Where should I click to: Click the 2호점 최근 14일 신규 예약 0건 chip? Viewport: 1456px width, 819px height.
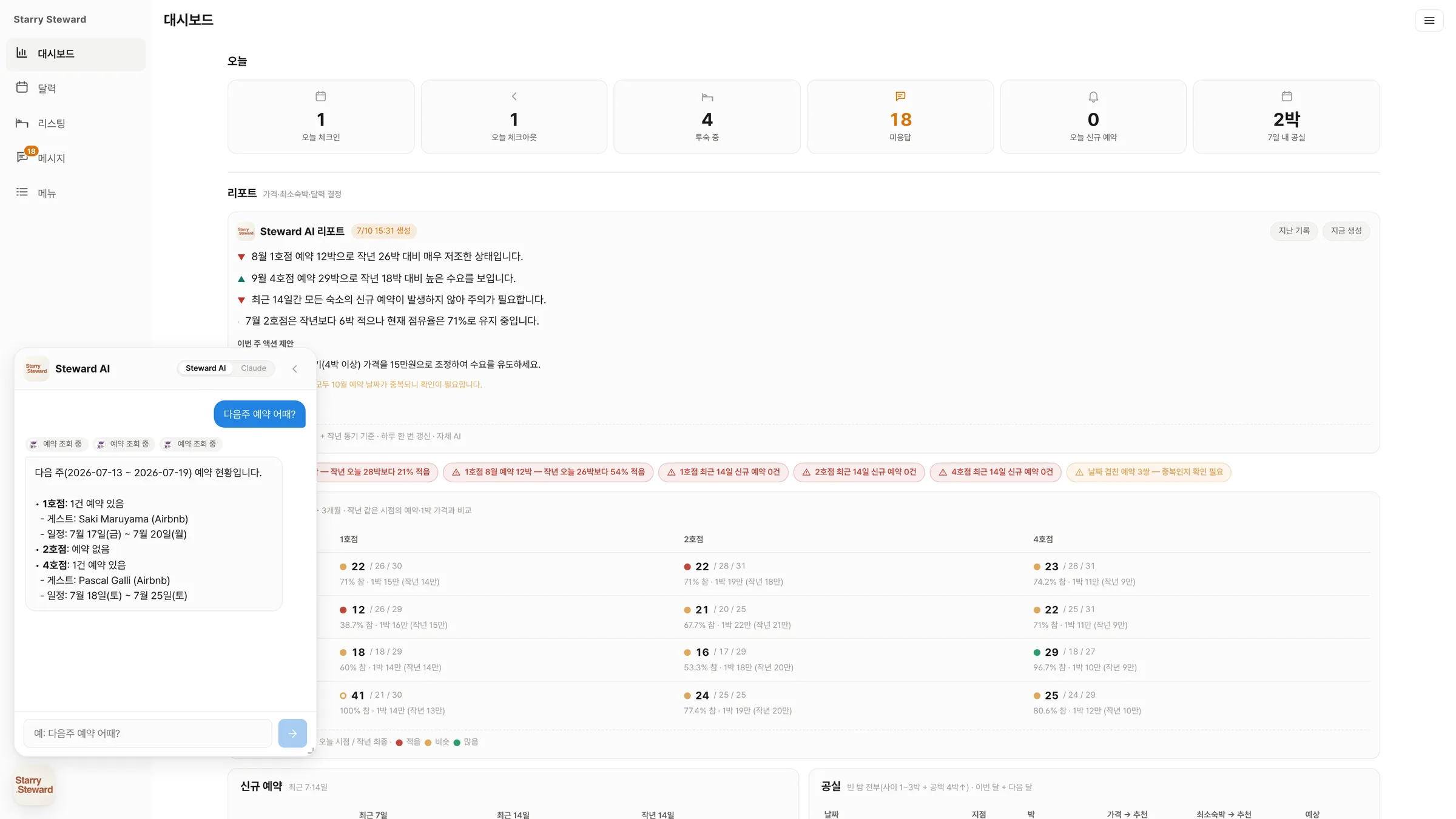tap(859, 472)
